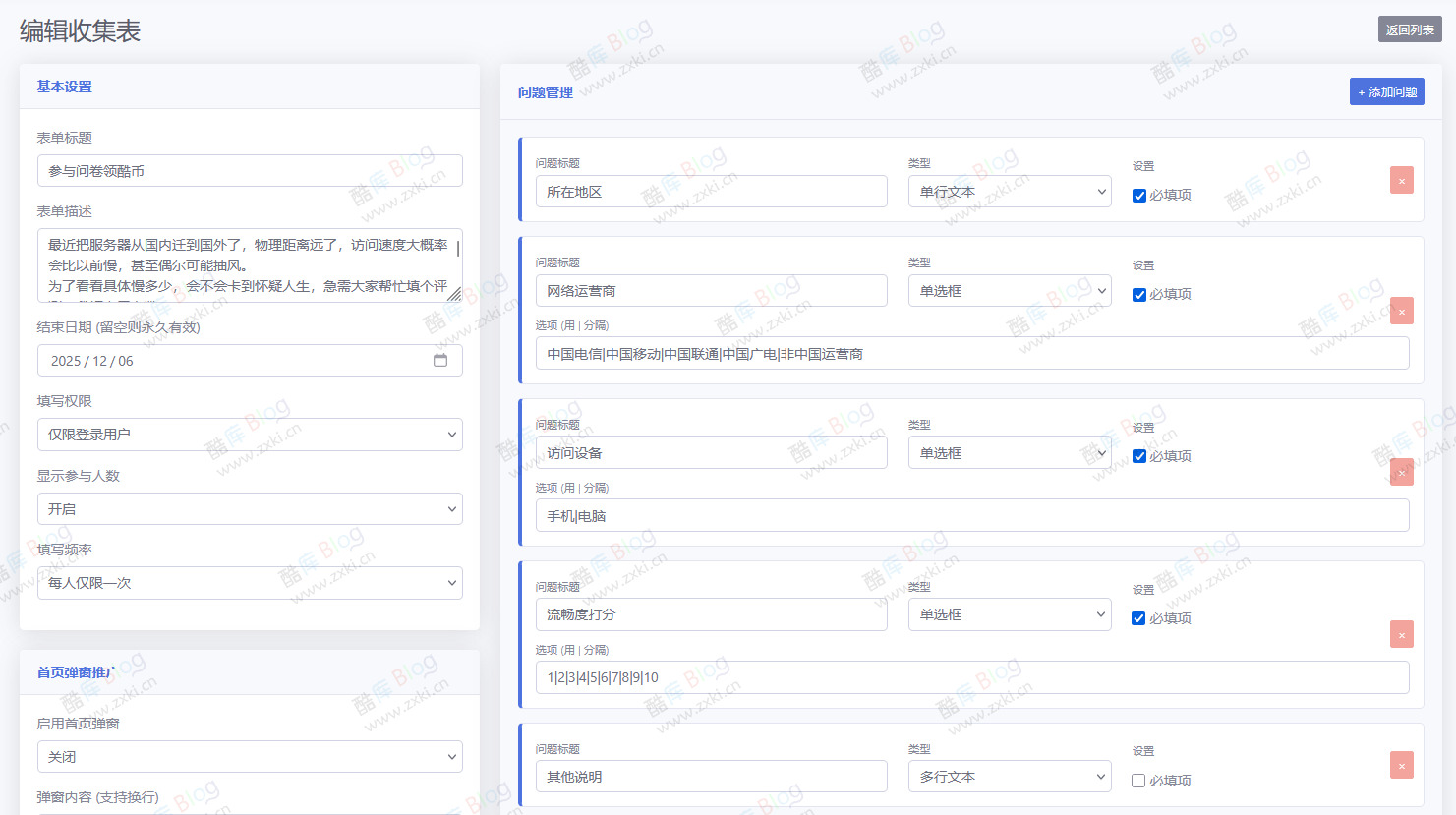Uncheck 必填项 for 流畅度打分
This screenshot has height=815, width=1456.
coord(1138,618)
